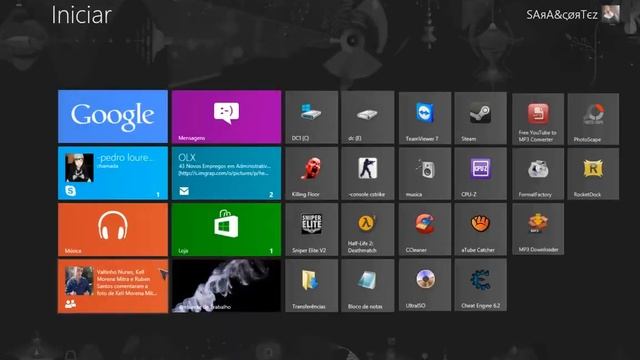
Task: Launch Cheat Engine 6.2
Action: [x=480, y=285]
